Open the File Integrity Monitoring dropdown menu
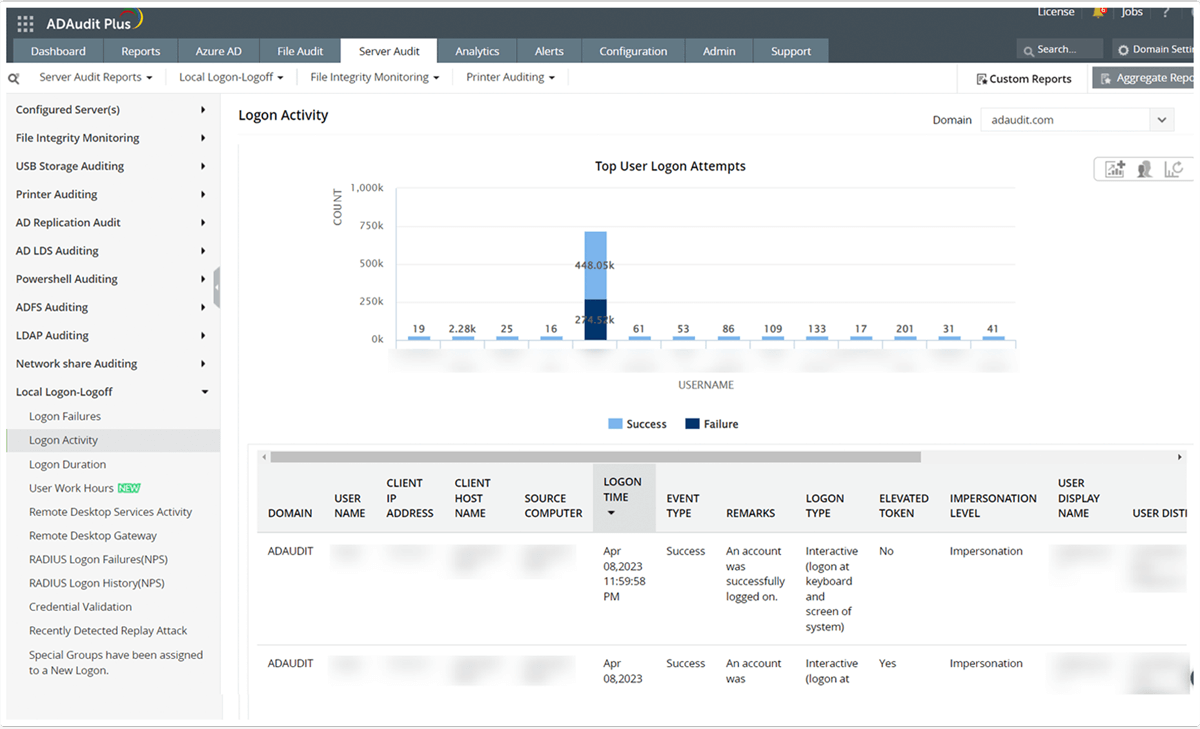 click(374, 76)
